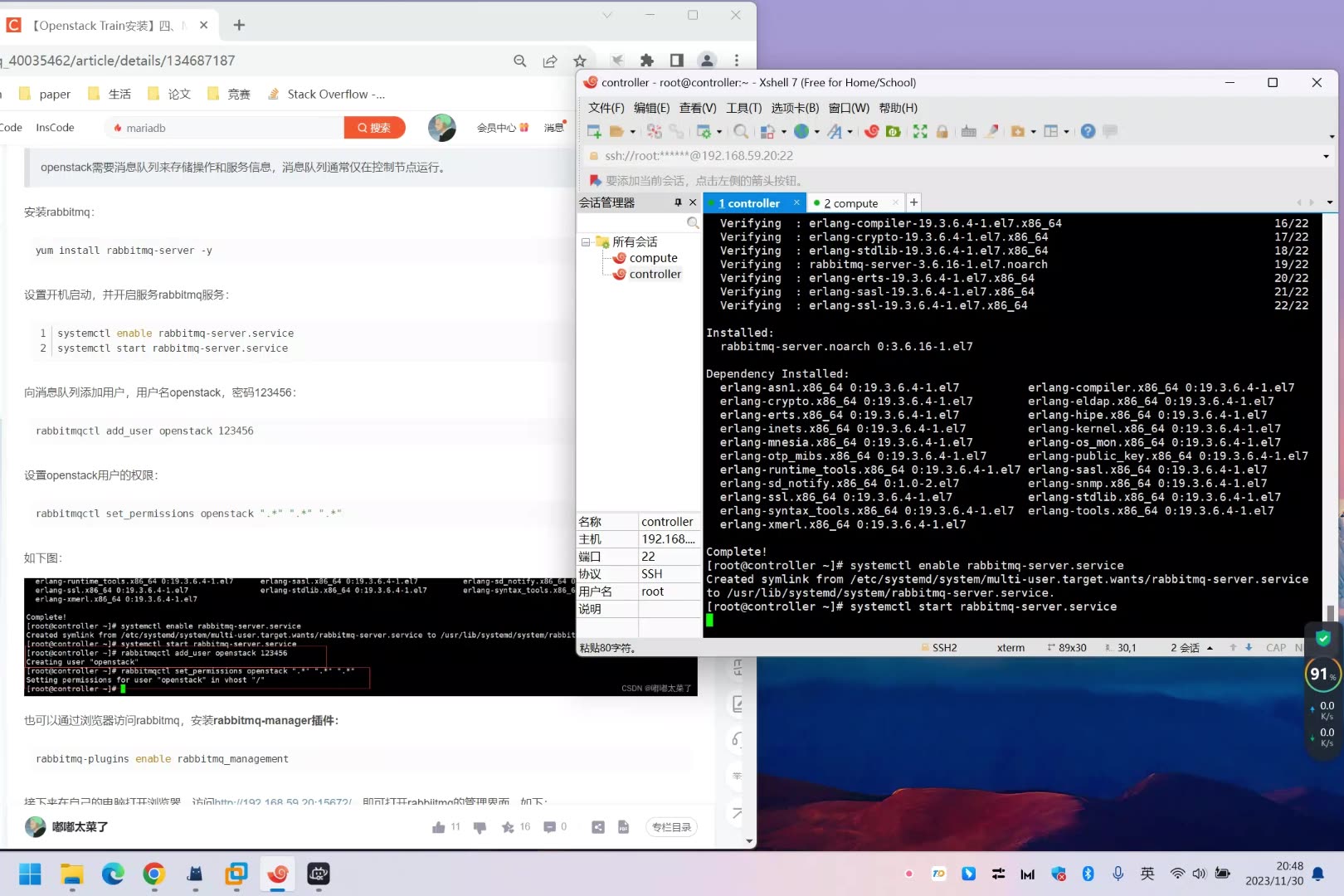Image resolution: width=1344 pixels, height=896 pixels.
Task: Open the session folder icon in Xshell
Action: click(x=616, y=131)
